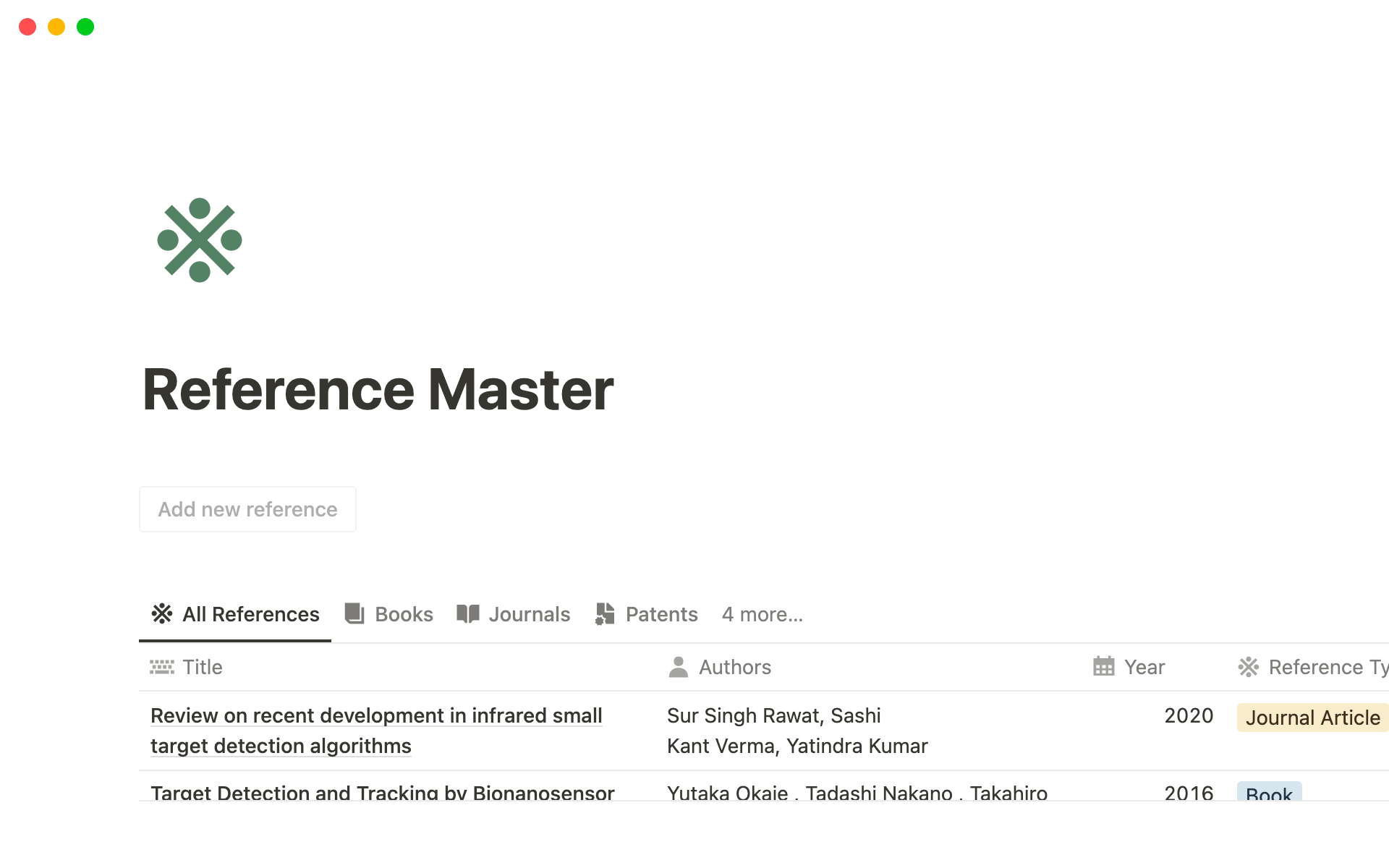Open the Journals view tab
This screenshot has width=1389, height=868.
529,615
